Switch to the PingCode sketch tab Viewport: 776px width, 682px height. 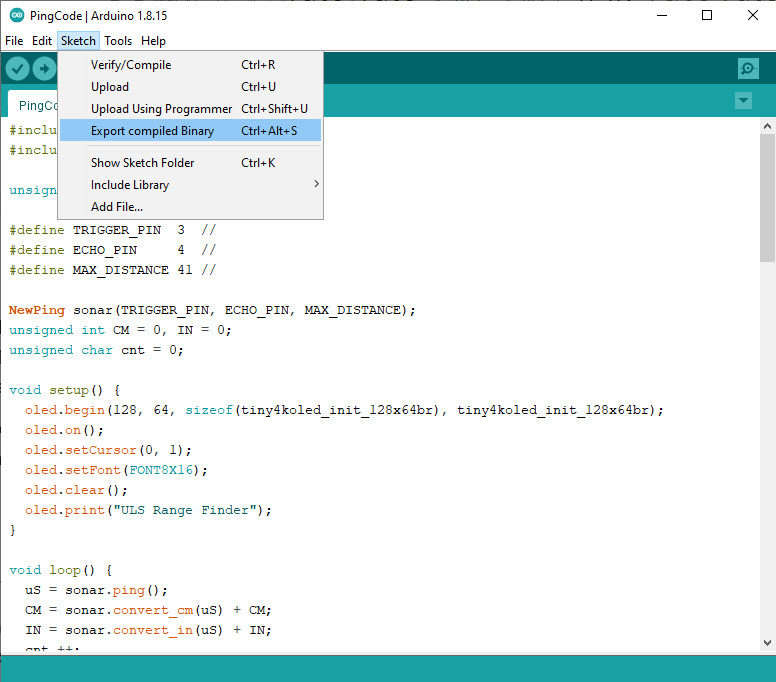(x=32, y=105)
